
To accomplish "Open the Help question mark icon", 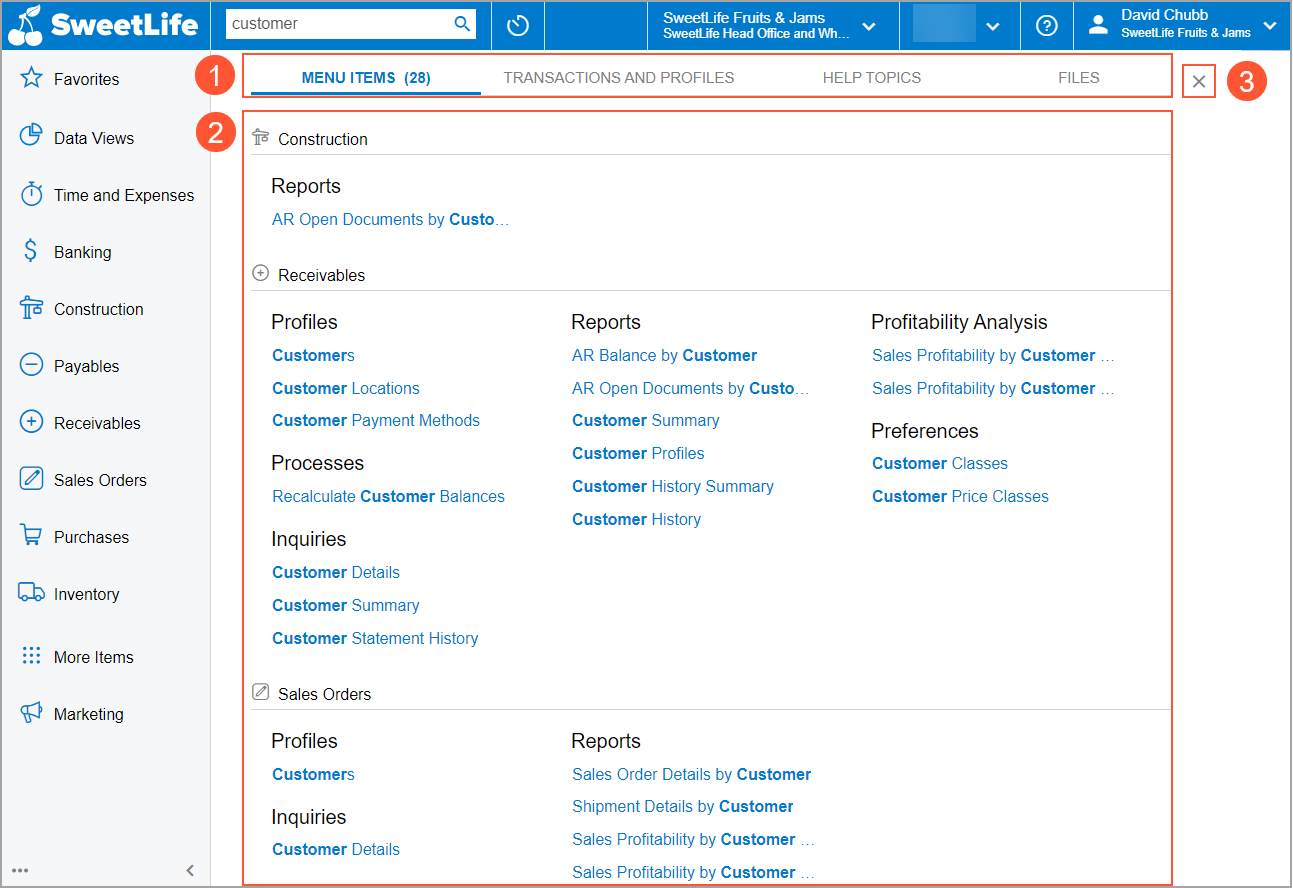I will pyautogui.click(x=1046, y=25).
